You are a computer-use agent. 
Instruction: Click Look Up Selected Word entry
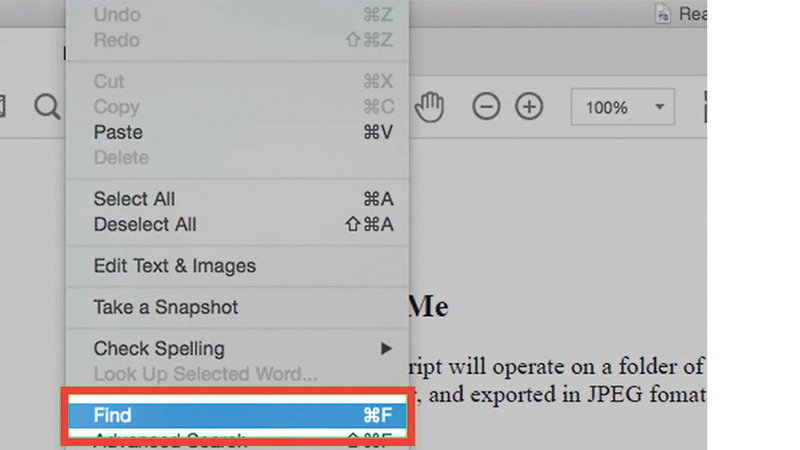pyautogui.click(x=205, y=374)
